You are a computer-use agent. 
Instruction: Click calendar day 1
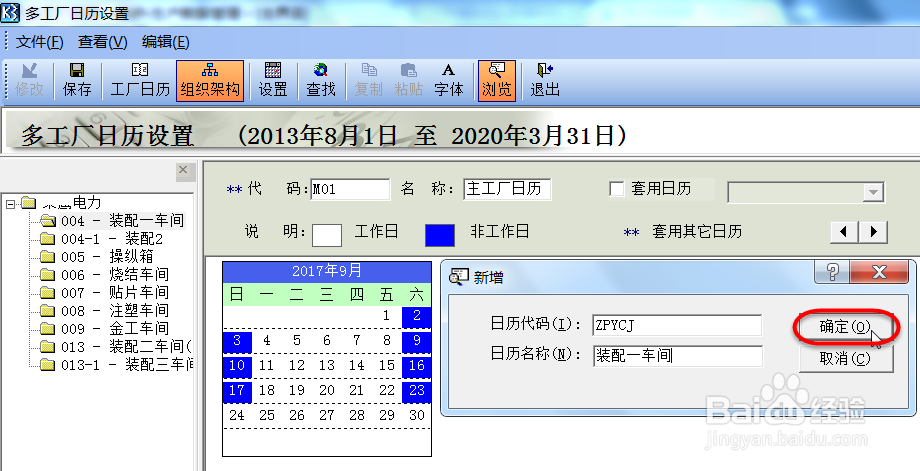tap(386, 316)
